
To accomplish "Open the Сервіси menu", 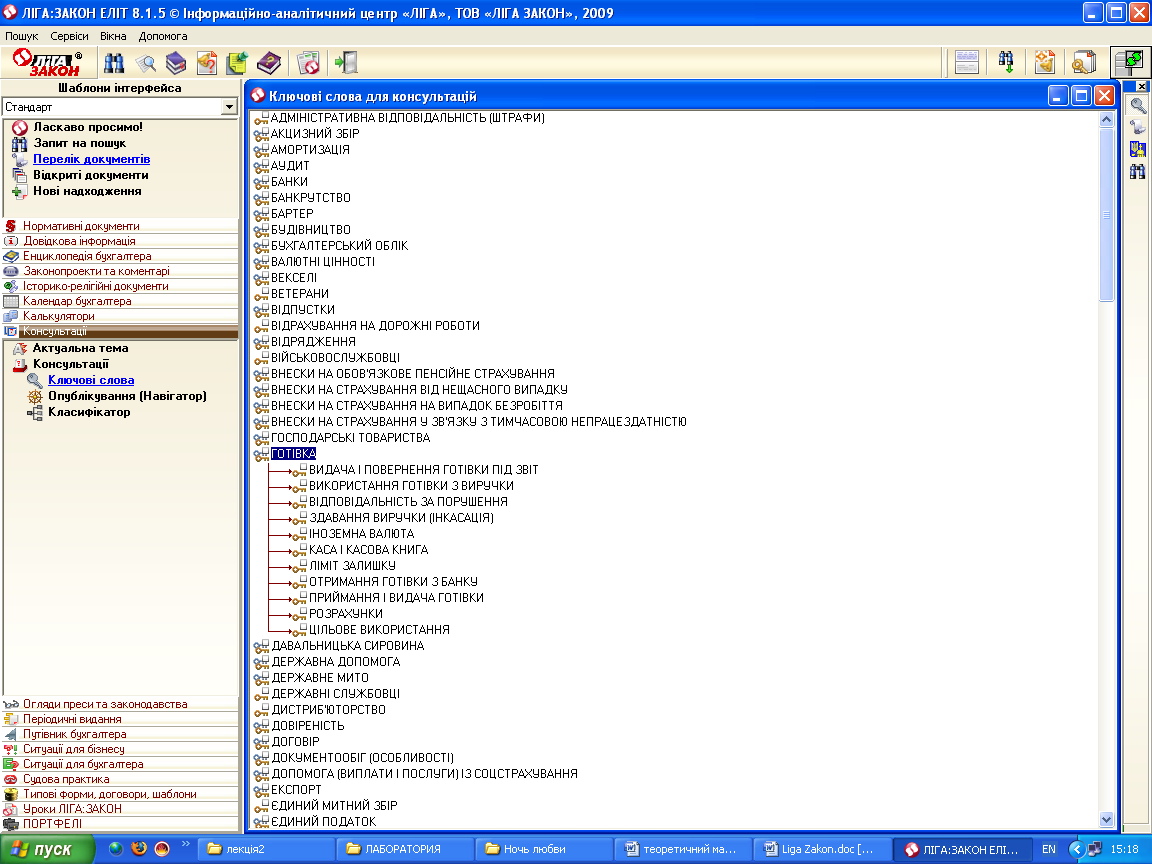I will click(69, 36).
